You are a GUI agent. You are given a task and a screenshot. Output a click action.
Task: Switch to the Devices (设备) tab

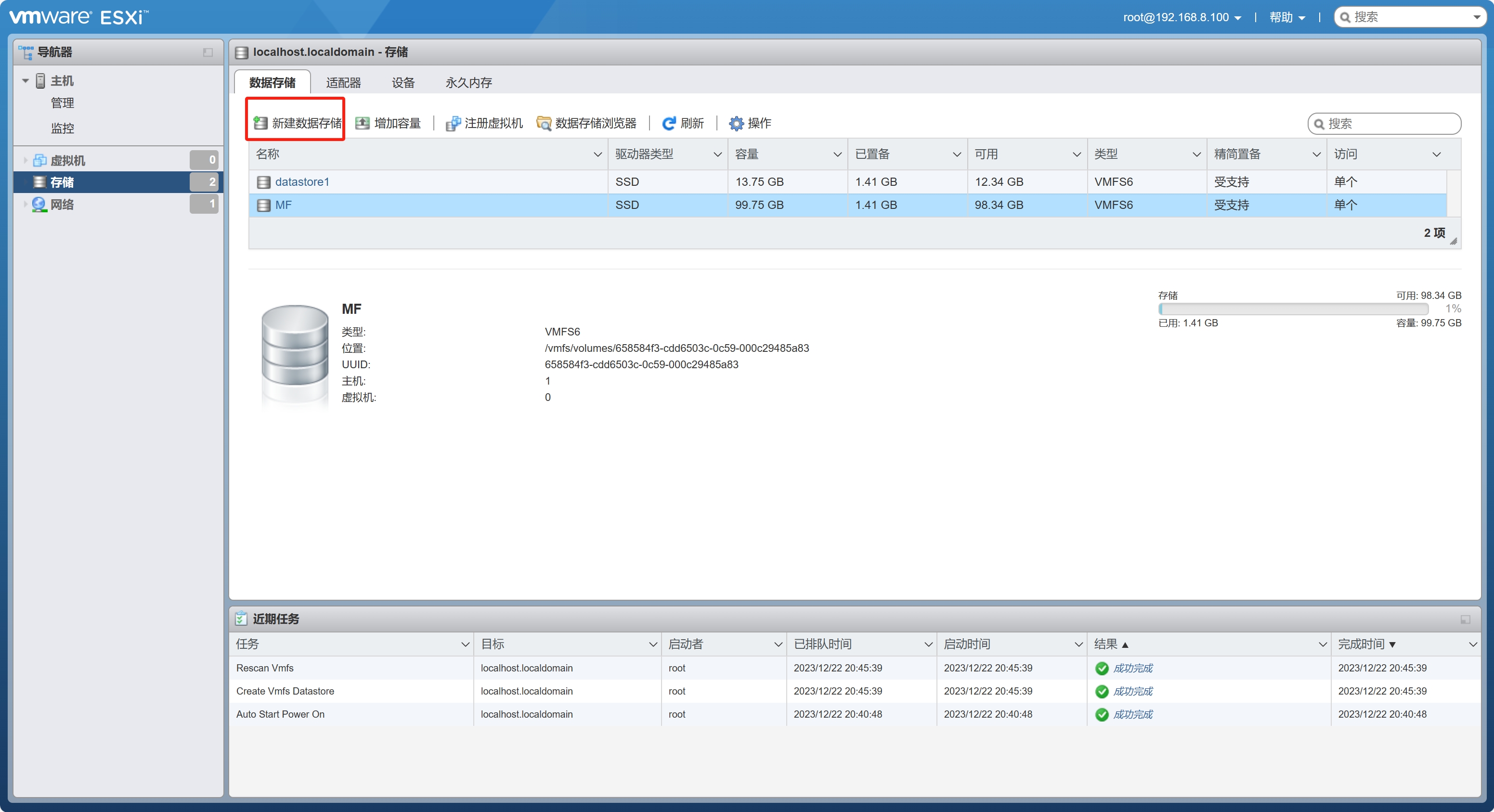point(403,82)
